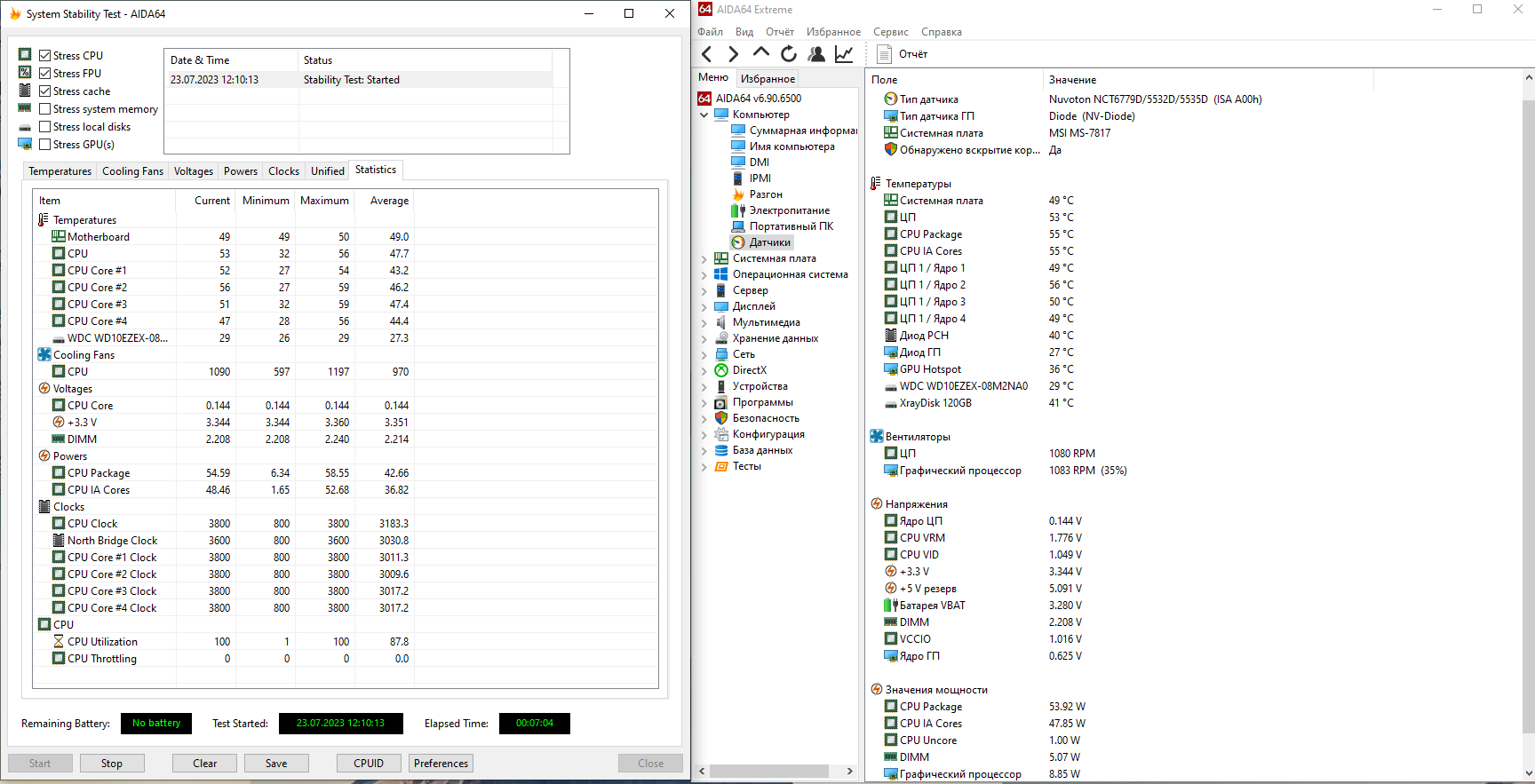Click the Операционная система Windows icon
Screen dimensions: 1535x784
(x=721, y=274)
